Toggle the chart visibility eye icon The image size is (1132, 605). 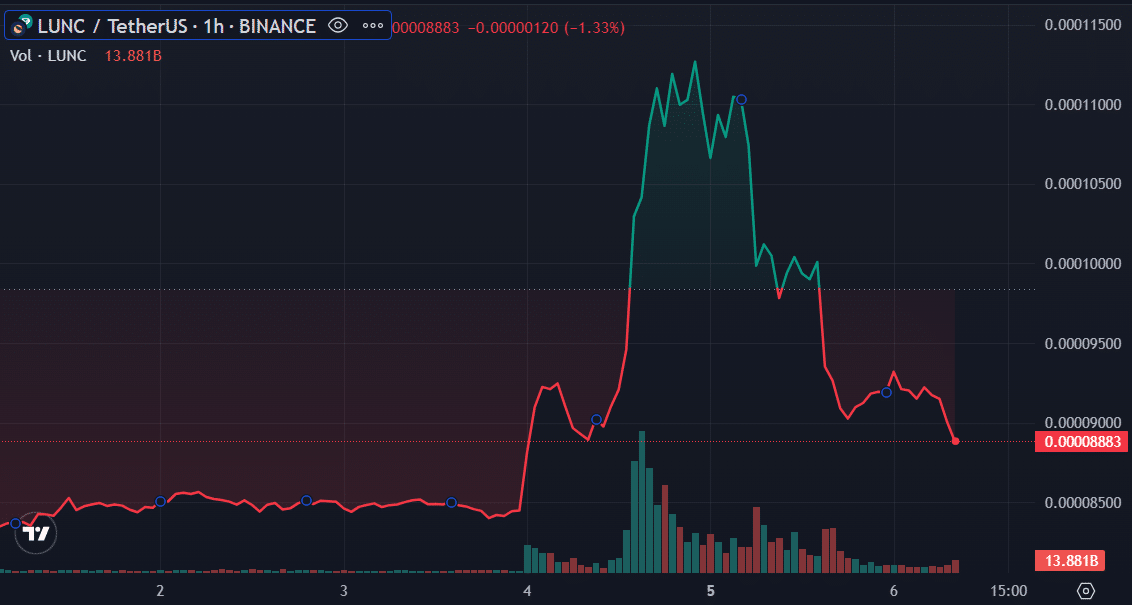337,26
